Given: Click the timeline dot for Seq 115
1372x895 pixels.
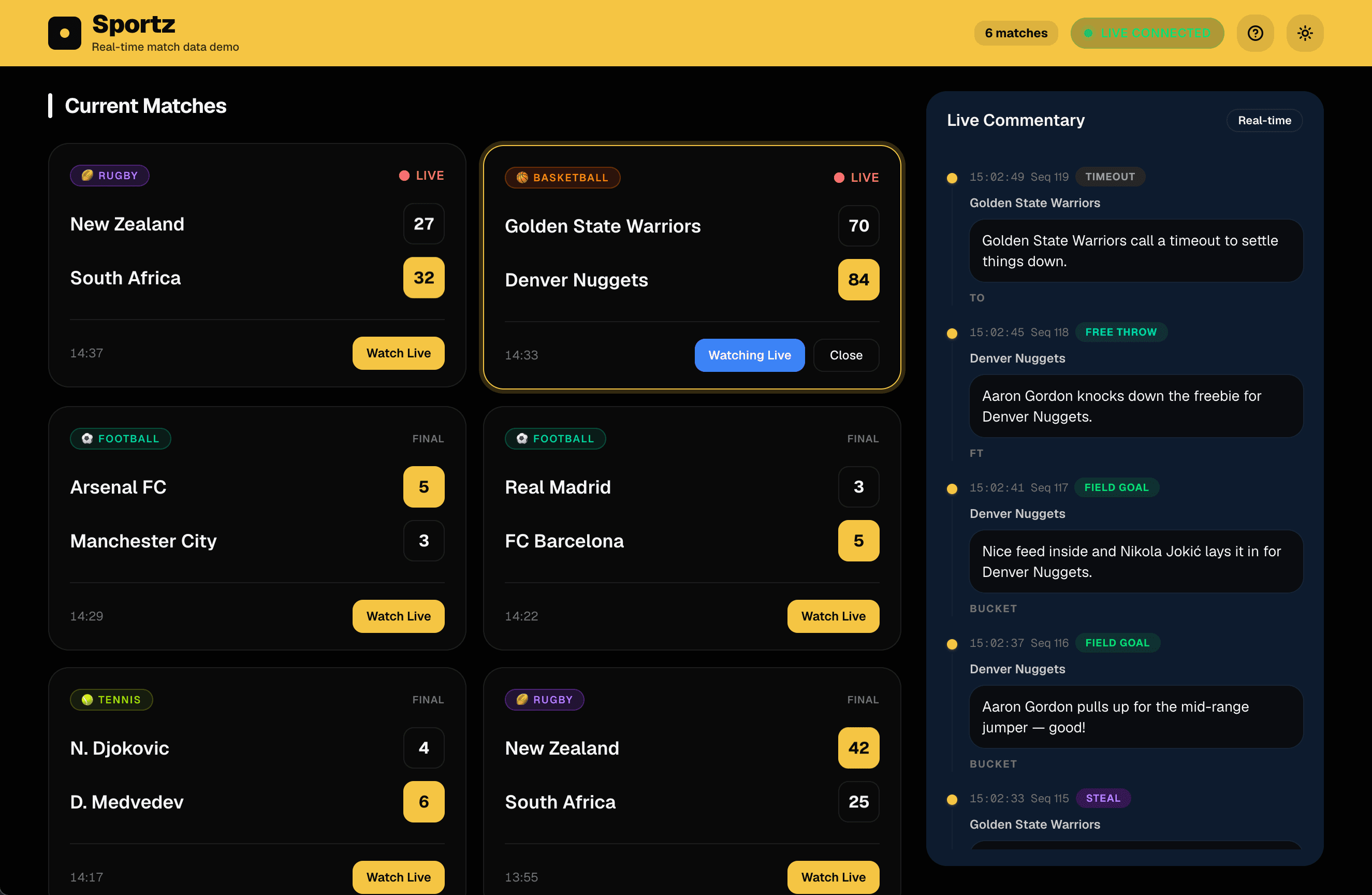Looking at the screenshot, I should click(952, 800).
